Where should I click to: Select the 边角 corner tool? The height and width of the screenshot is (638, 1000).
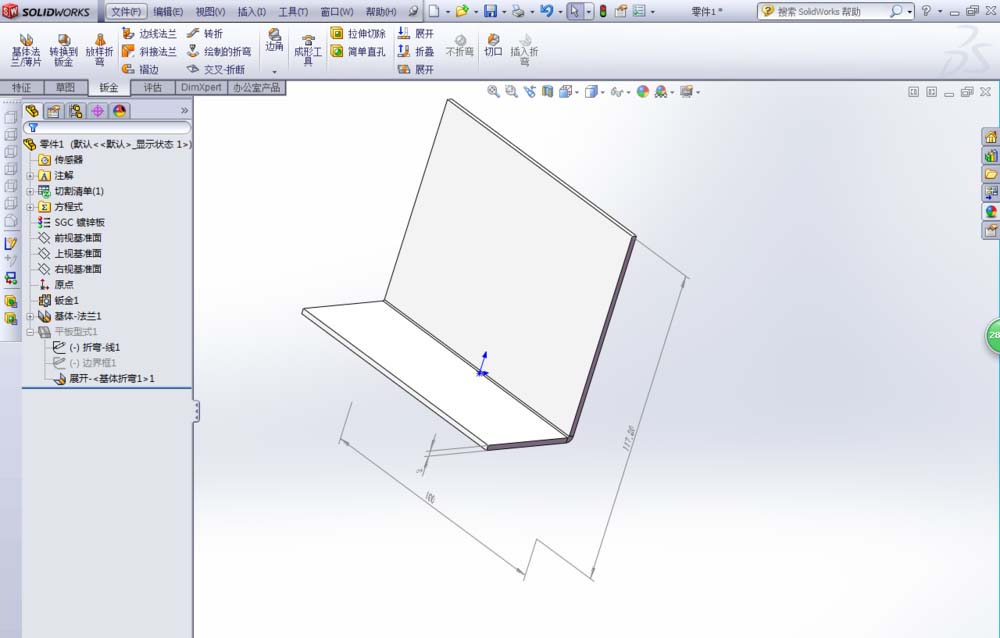(274, 40)
